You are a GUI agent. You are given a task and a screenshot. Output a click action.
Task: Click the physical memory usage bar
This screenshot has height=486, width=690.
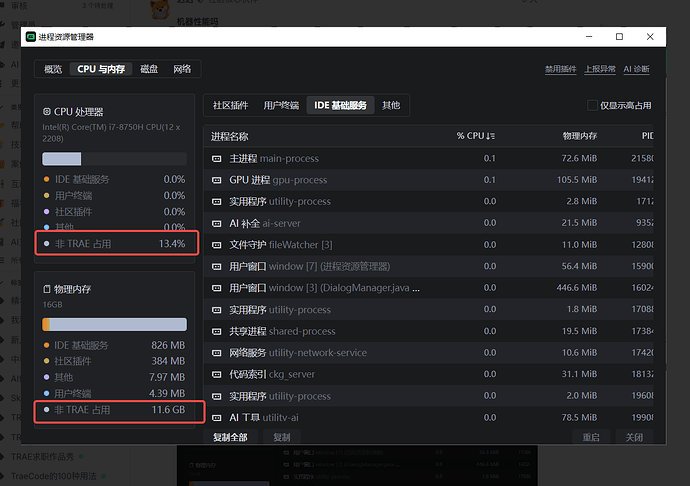(x=114, y=324)
